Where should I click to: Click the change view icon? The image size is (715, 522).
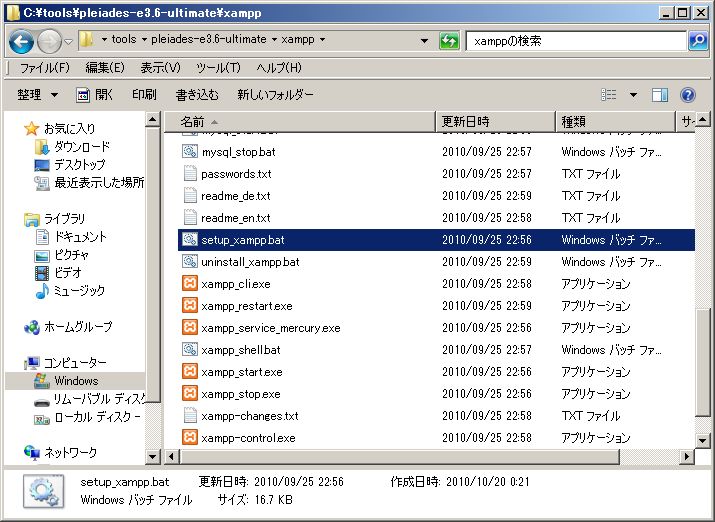tap(608, 95)
